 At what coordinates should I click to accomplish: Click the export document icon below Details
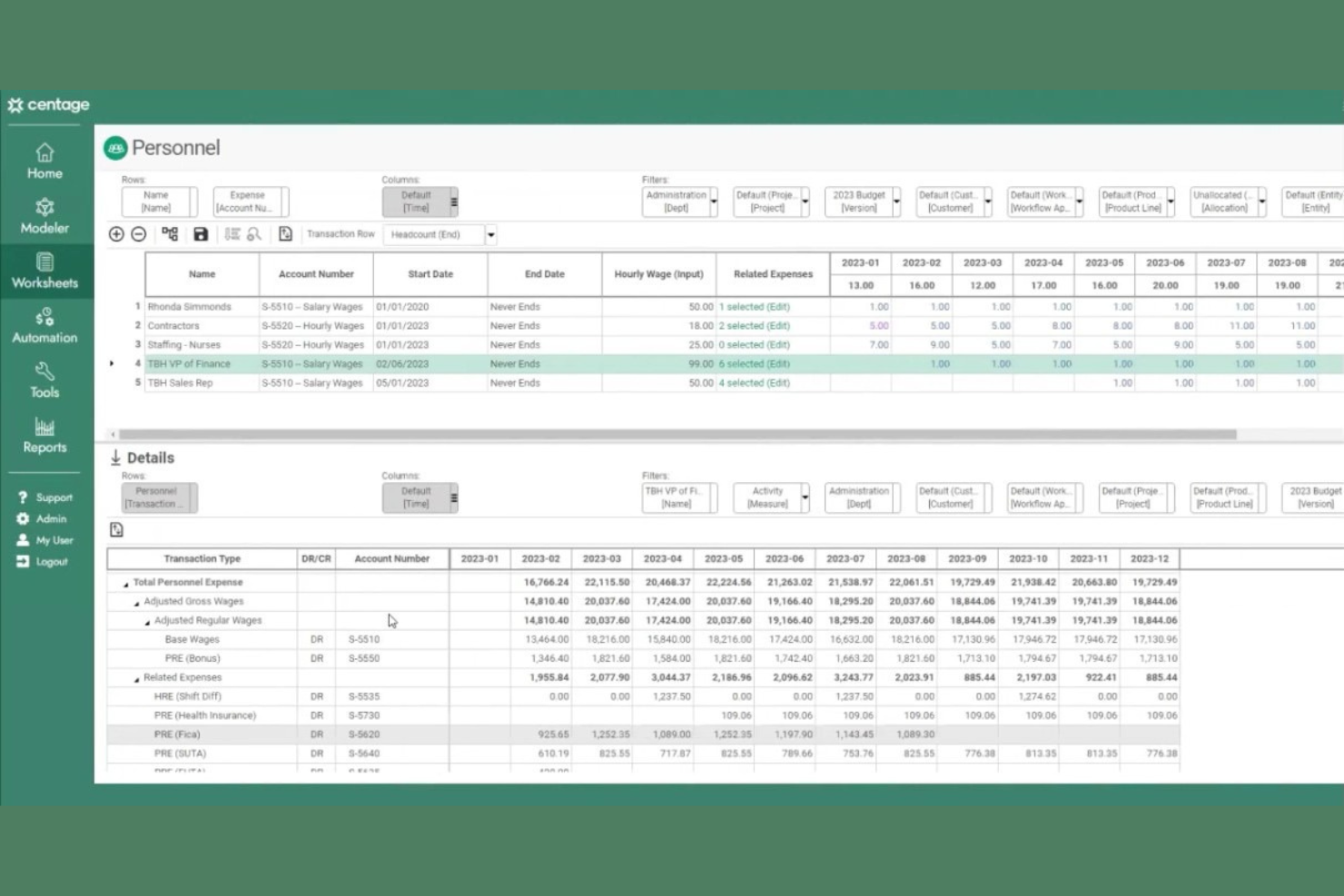(x=116, y=528)
